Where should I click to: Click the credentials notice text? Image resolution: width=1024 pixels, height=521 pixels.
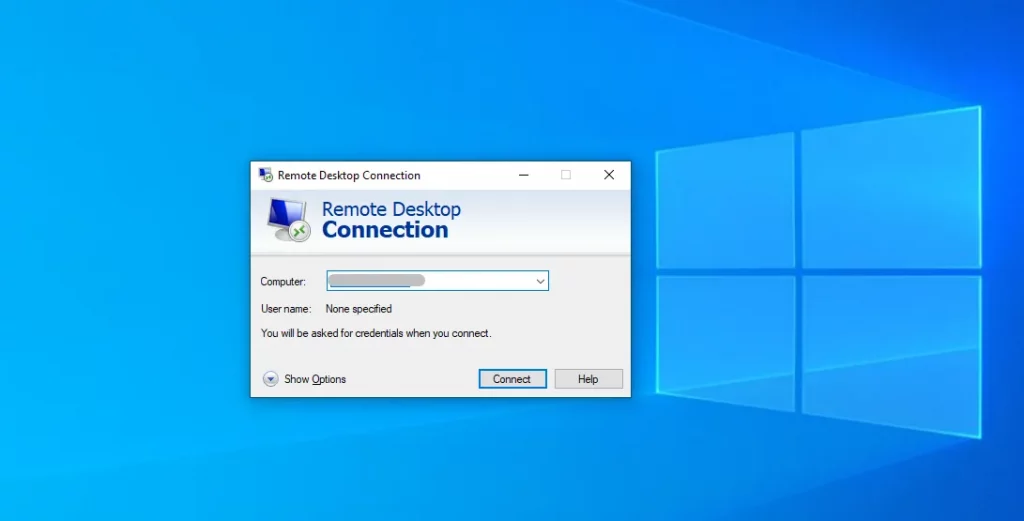click(376, 334)
